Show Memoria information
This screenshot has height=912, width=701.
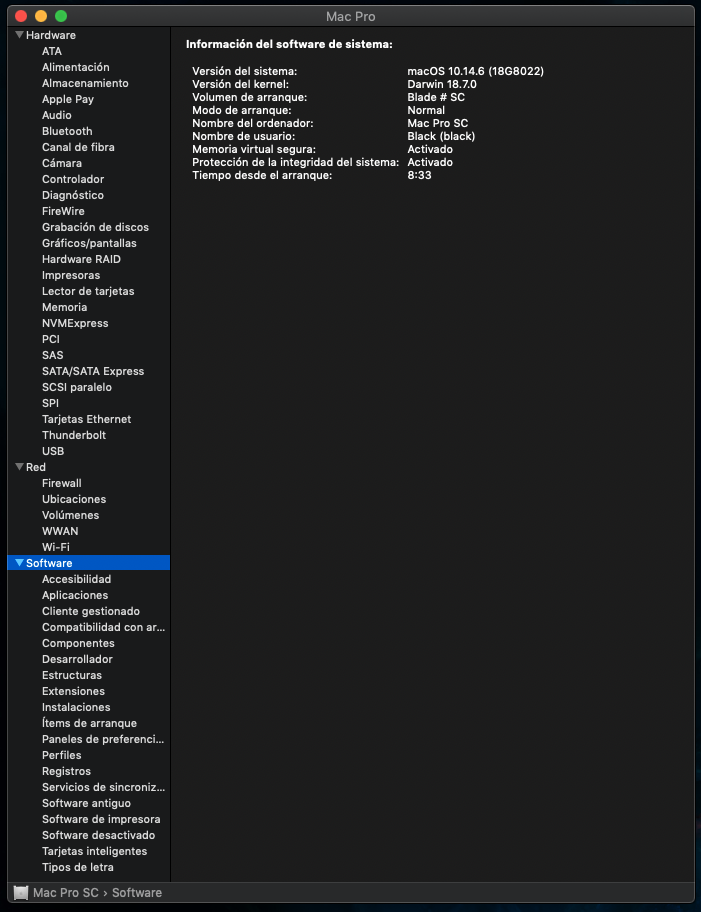tap(65, 307)
